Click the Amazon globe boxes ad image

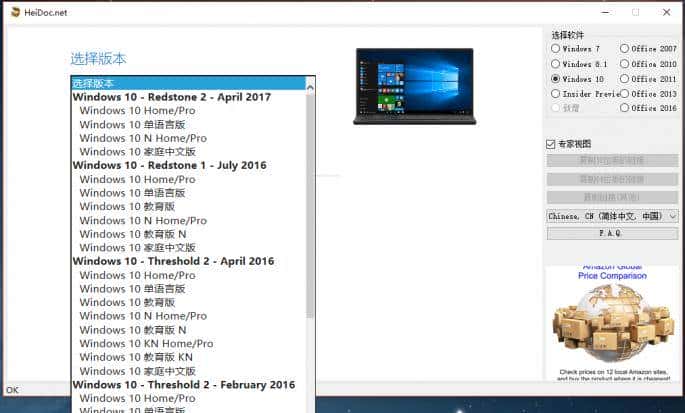(613, 323)
